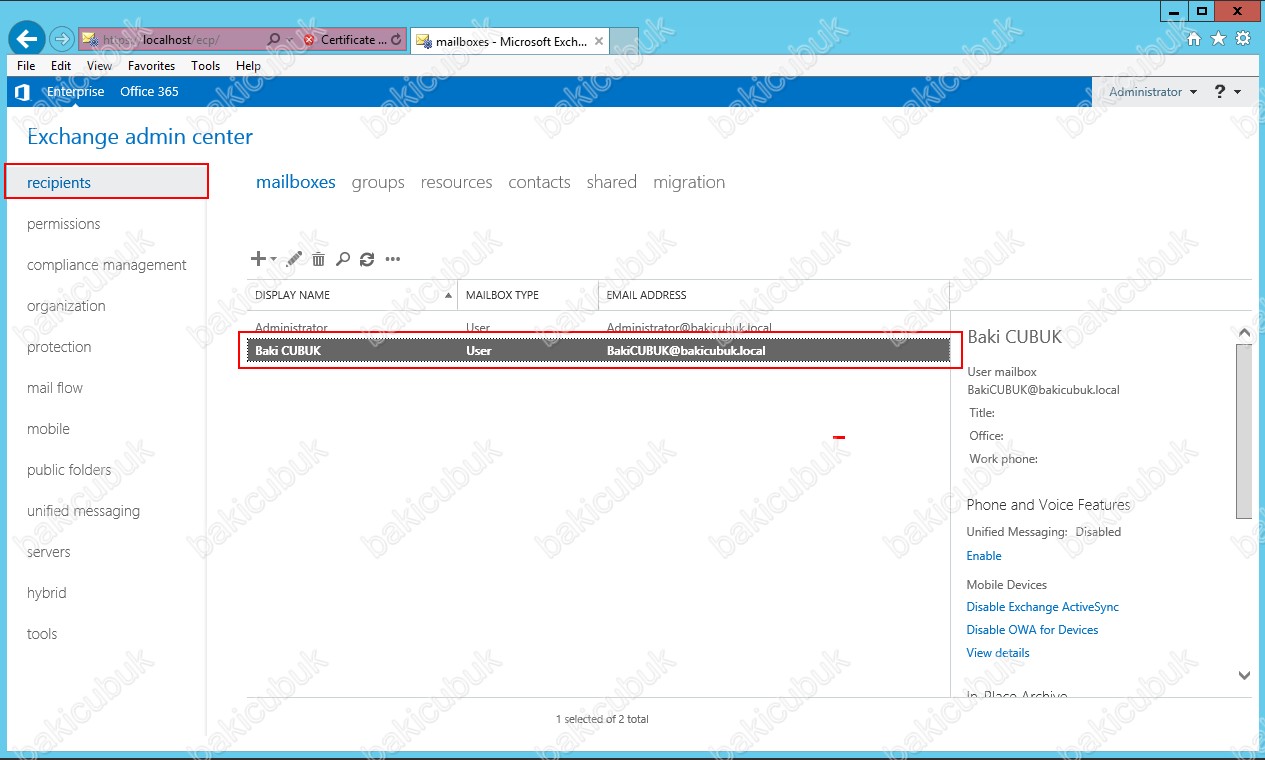Switch to the Enterprise tab
1265x760 pixels.
point(75,92)
